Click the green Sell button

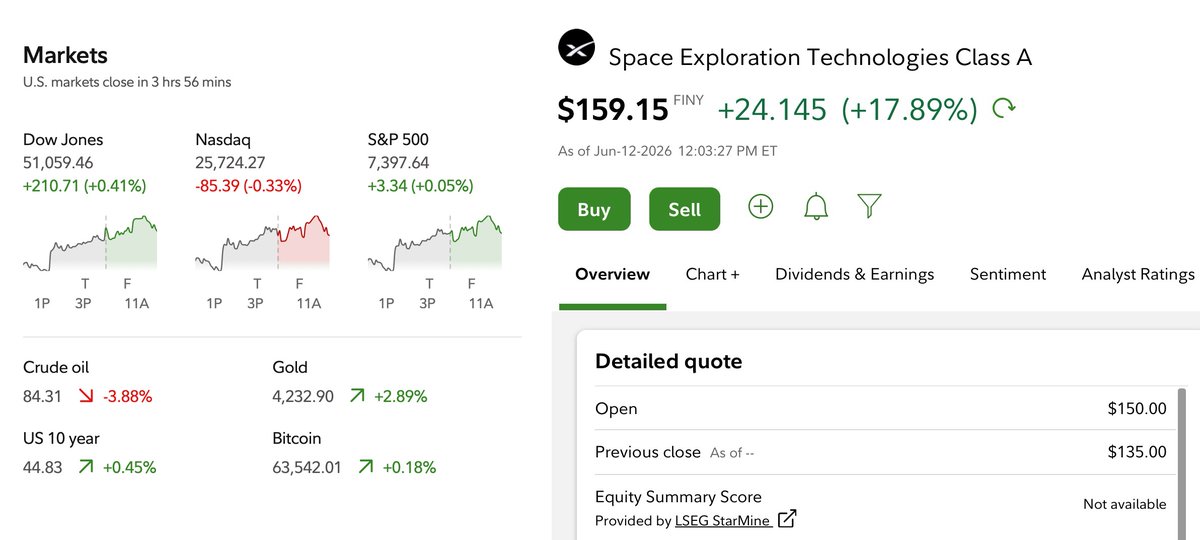(x=685, y=209)
